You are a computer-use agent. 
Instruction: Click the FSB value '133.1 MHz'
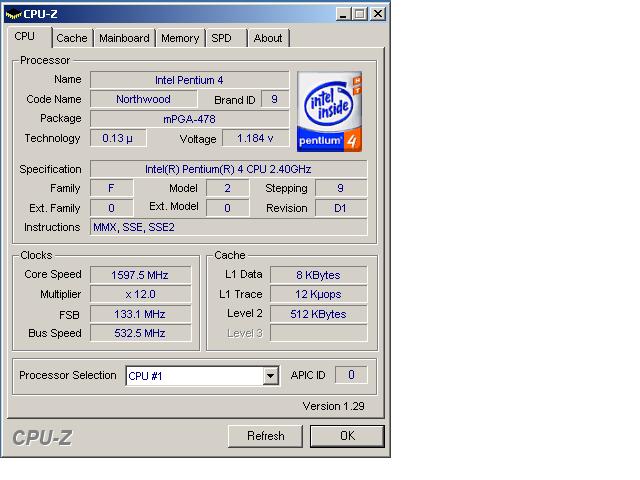pos(140,314)
